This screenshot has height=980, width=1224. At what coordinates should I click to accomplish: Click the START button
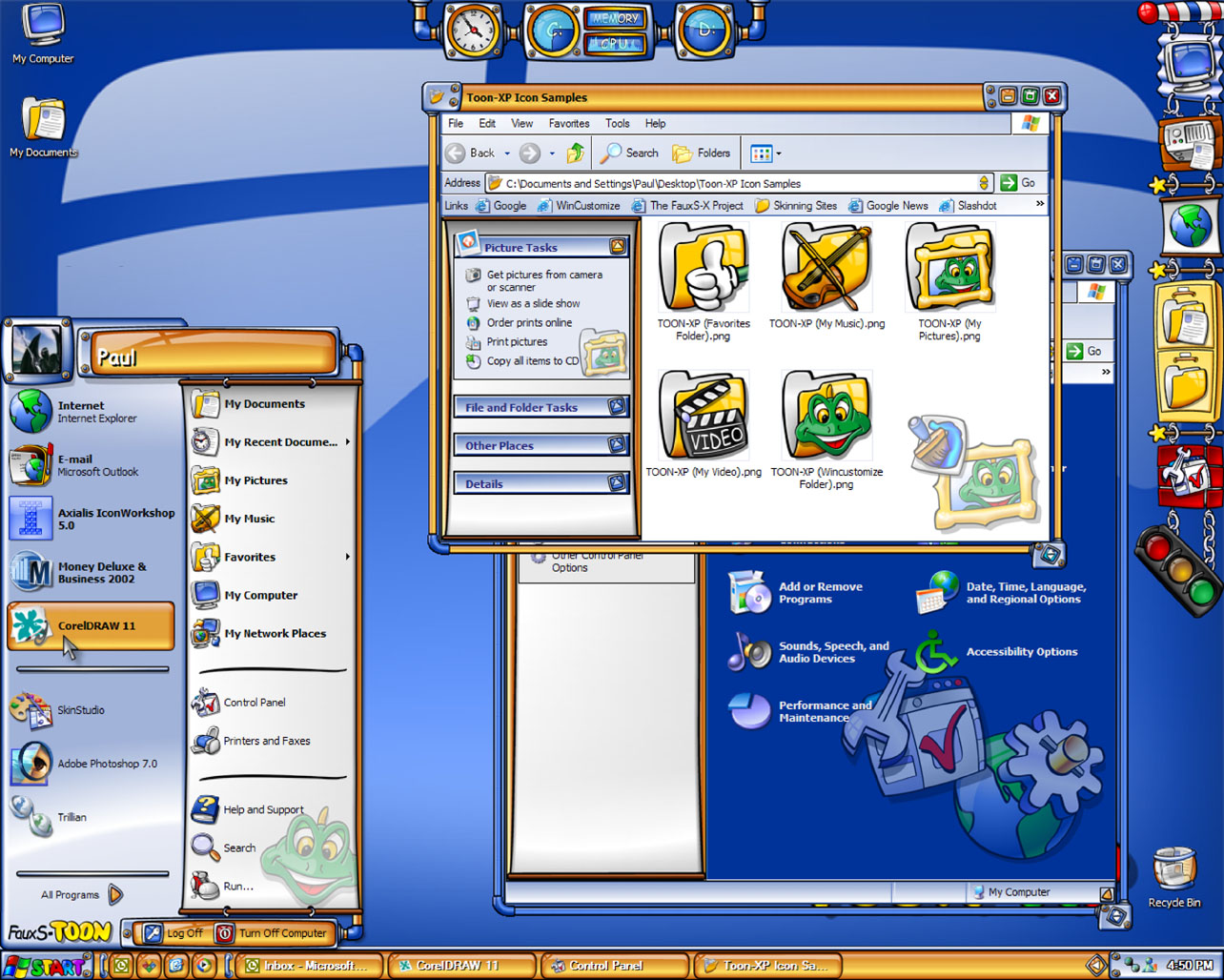(x=46, y=966)
